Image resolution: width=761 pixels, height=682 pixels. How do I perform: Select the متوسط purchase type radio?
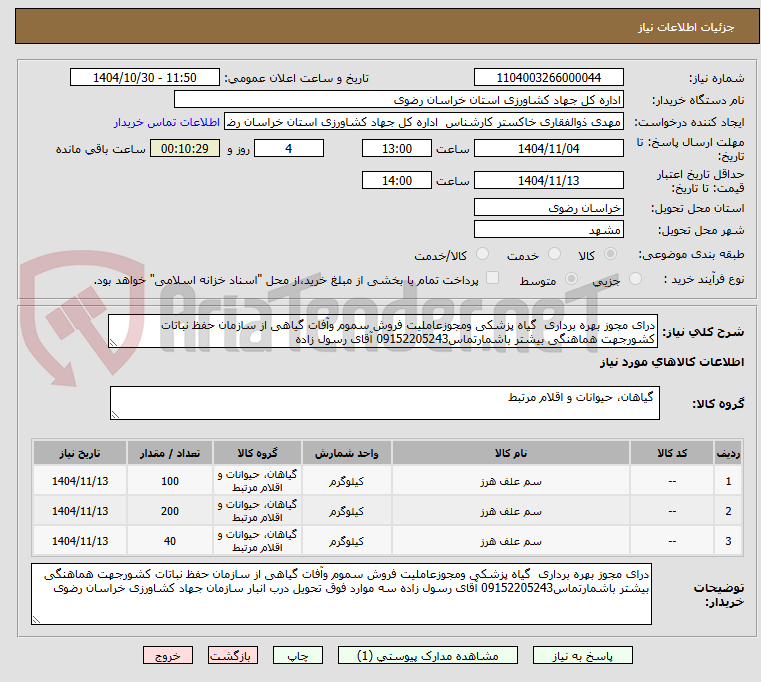[x=572, y=279]
